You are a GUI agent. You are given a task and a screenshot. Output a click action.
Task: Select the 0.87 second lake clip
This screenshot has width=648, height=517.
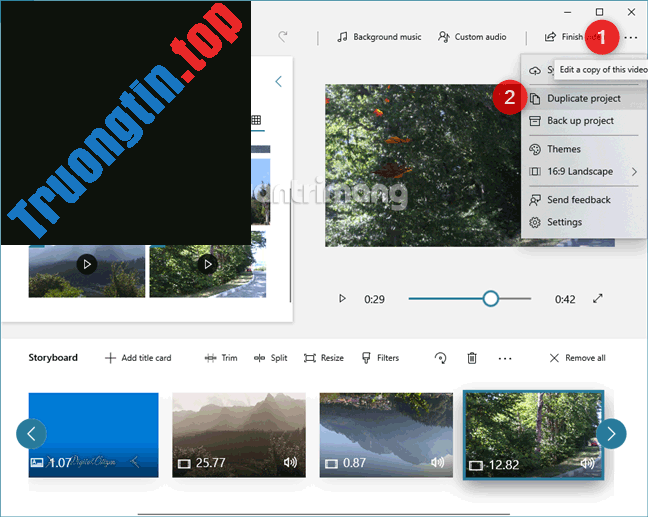[x=386, y=435]
